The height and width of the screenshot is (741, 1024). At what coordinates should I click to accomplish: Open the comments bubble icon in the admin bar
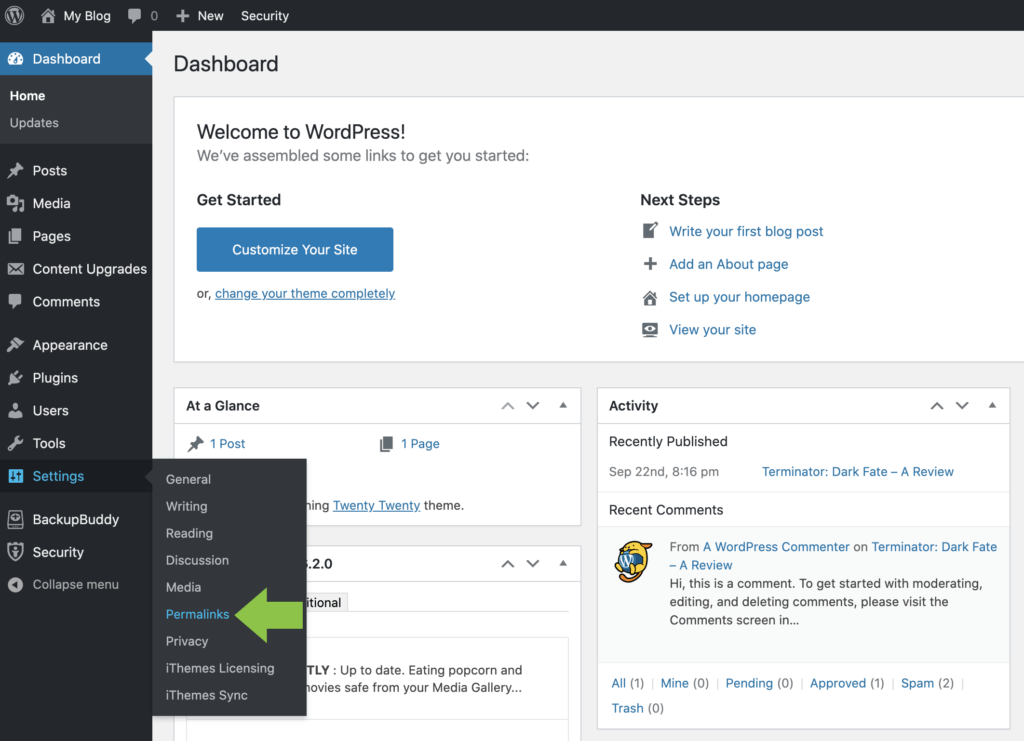tap(134, 16)
